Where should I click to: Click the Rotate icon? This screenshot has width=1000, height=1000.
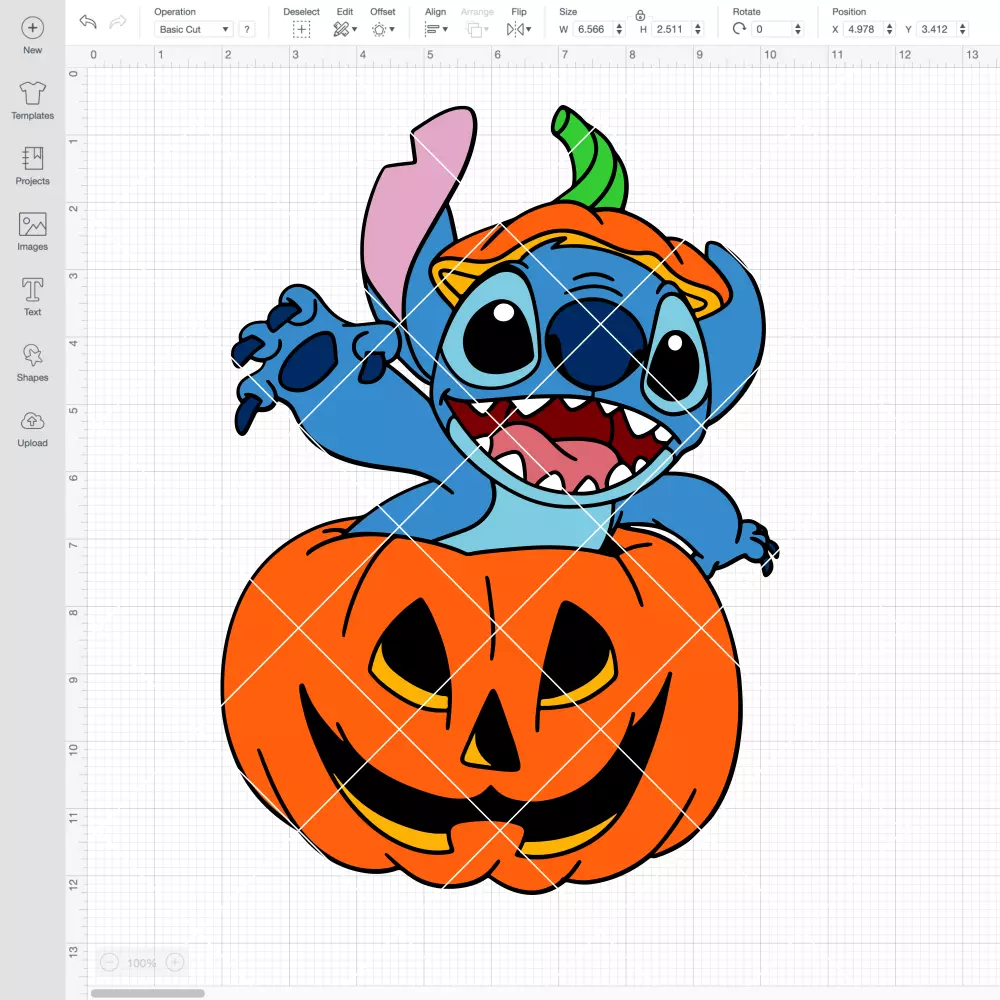(739, 29)
